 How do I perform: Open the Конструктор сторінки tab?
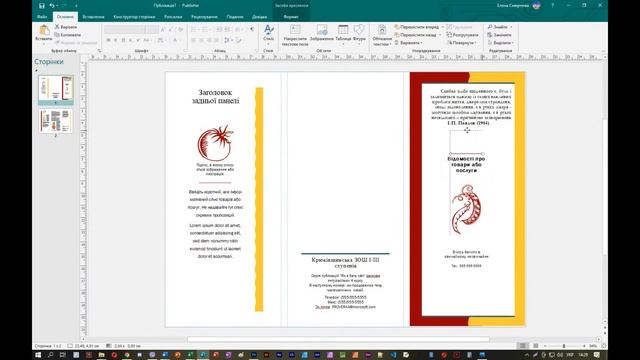(x=134, y=17)
